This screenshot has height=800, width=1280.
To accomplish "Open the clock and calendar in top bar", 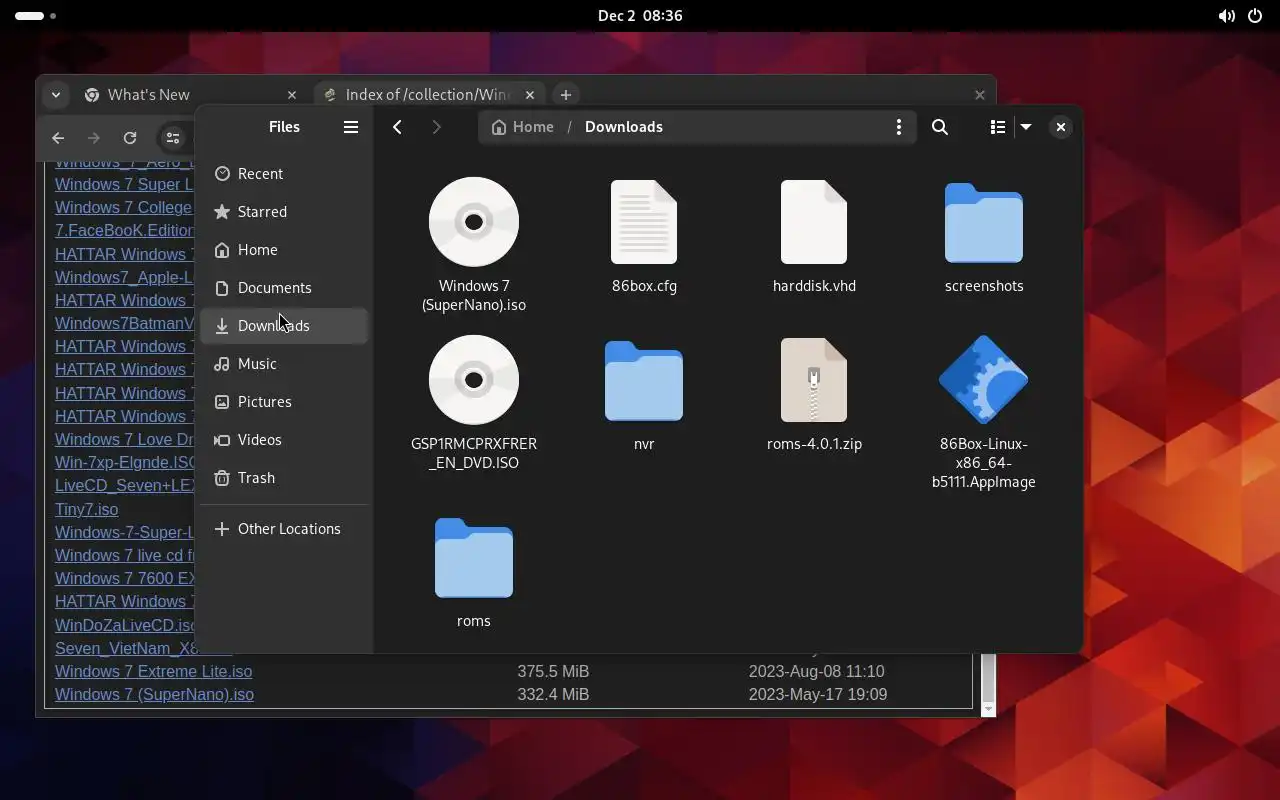I will [x=640, y=16].
